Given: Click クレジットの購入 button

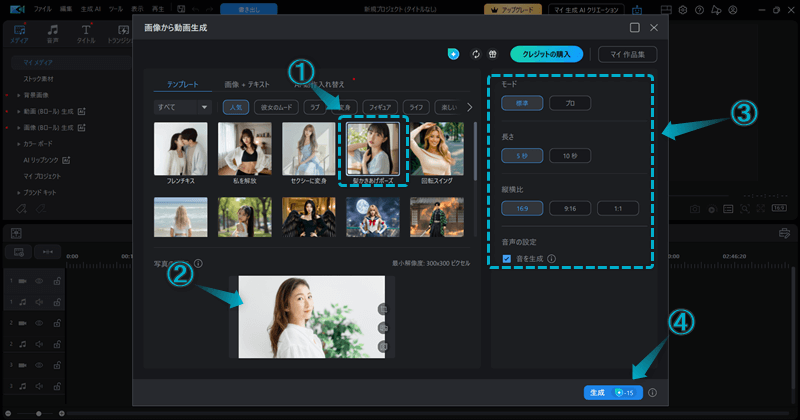Looking at the screenshot, I should pos(546,54).
